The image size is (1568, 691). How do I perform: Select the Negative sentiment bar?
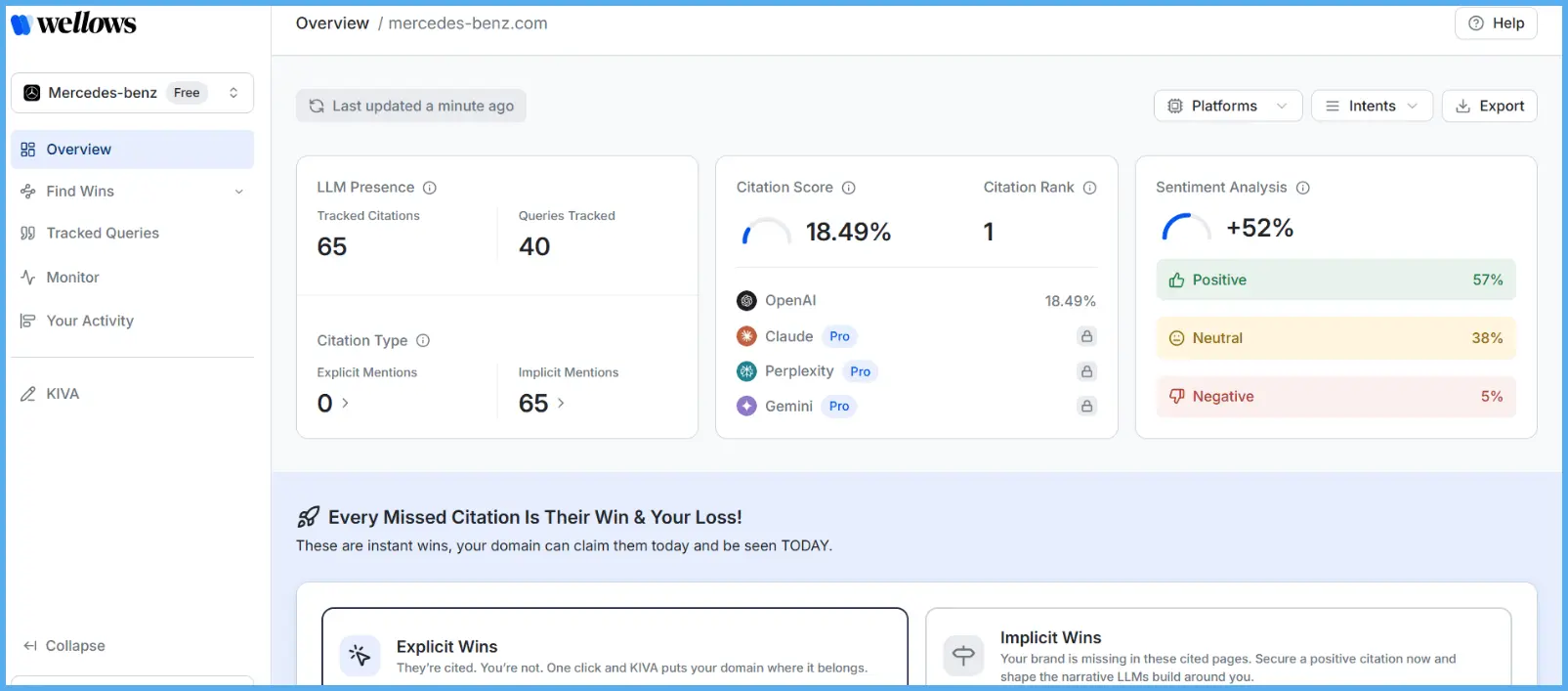(1335, 397)
